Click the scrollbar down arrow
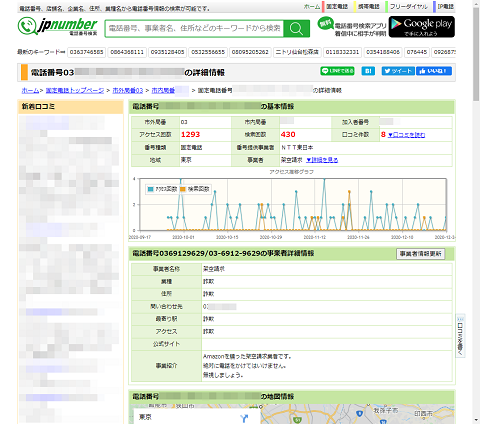The width and height of the screenshot is (480, 424). coord(476,420)
